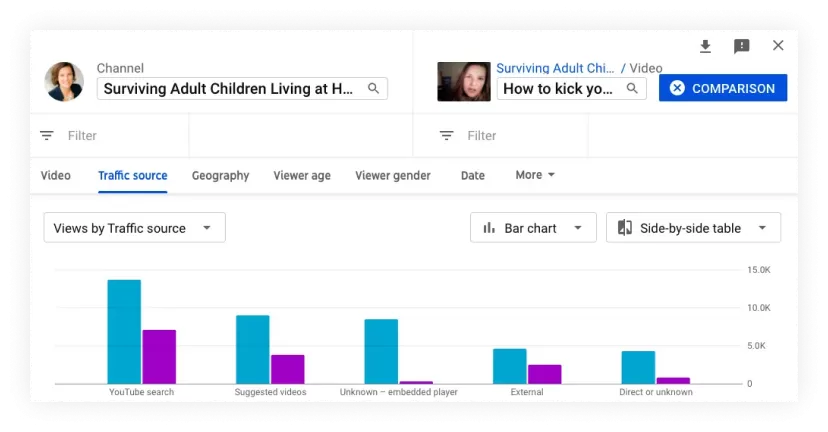Click the blue YouTube search bar
The width and height of the screenshot is (828, 432).
[x=124, y=331]
